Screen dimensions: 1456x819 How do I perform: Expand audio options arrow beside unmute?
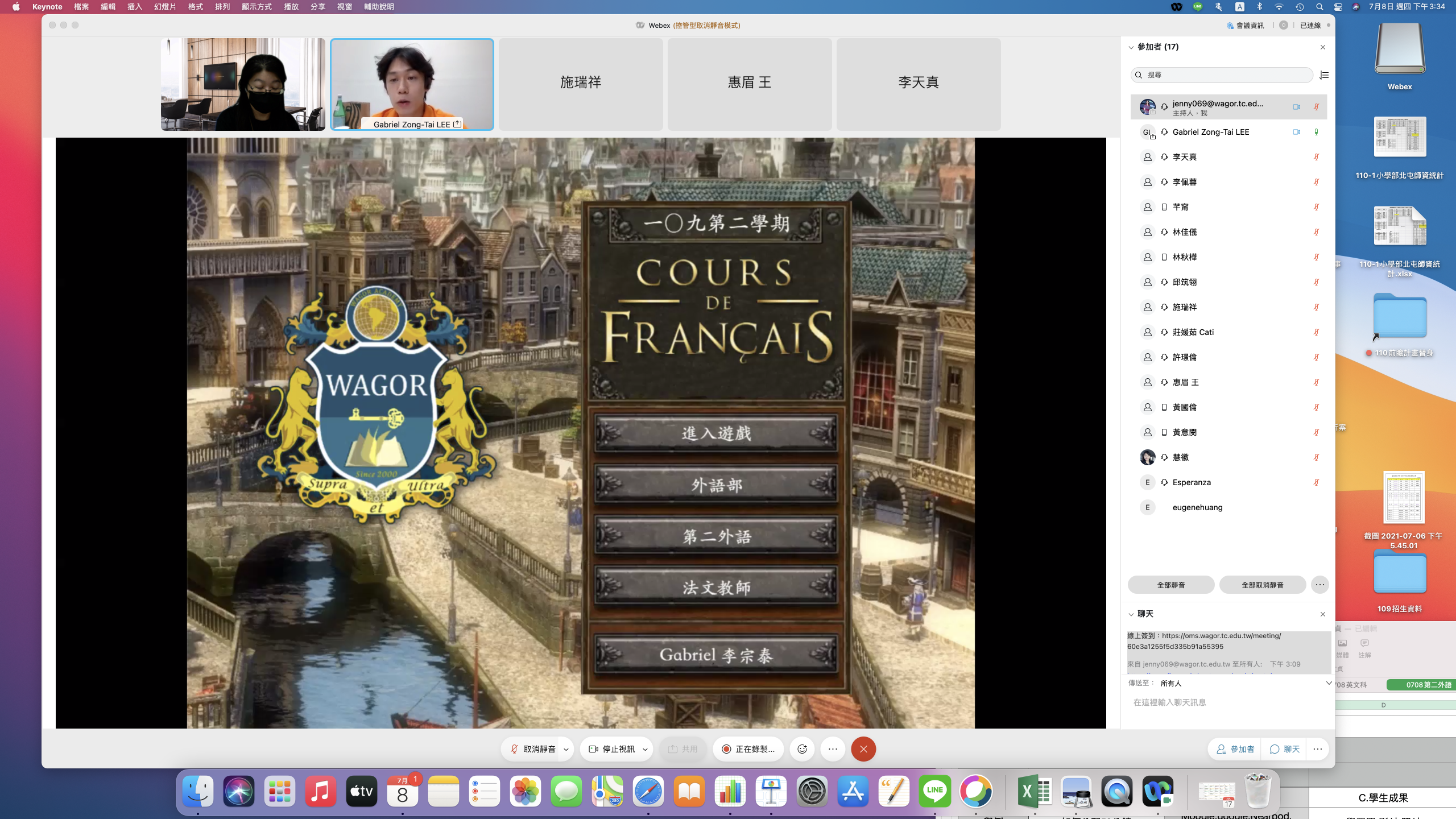coord(566,749)
